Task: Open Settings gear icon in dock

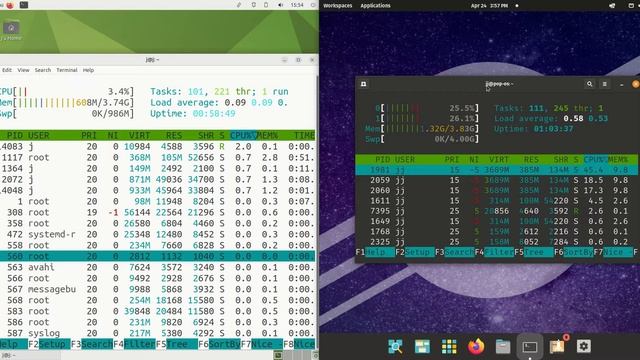Action: [x=584, y=347]
